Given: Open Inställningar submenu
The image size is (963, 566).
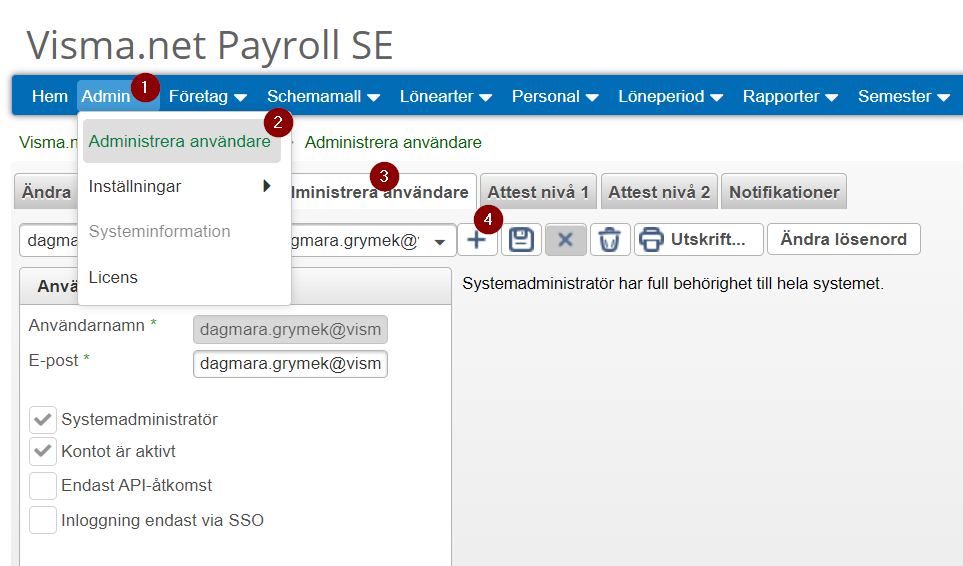Looking at the screenshot, I should click(182, 187).
